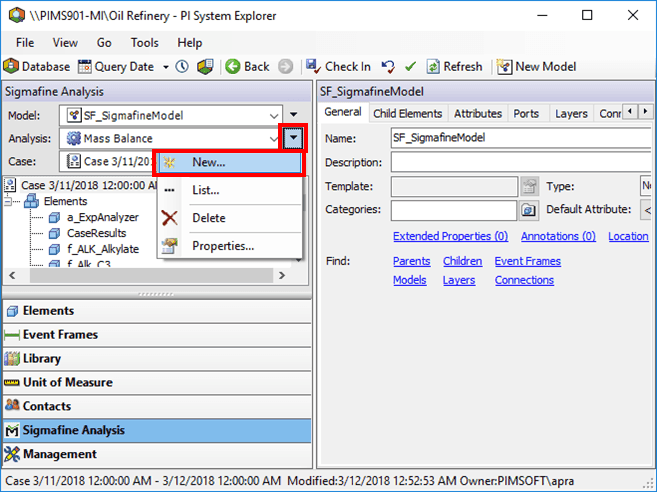
Task: Click the clock time icon in toolbar
Action: [x=182, y=67]
